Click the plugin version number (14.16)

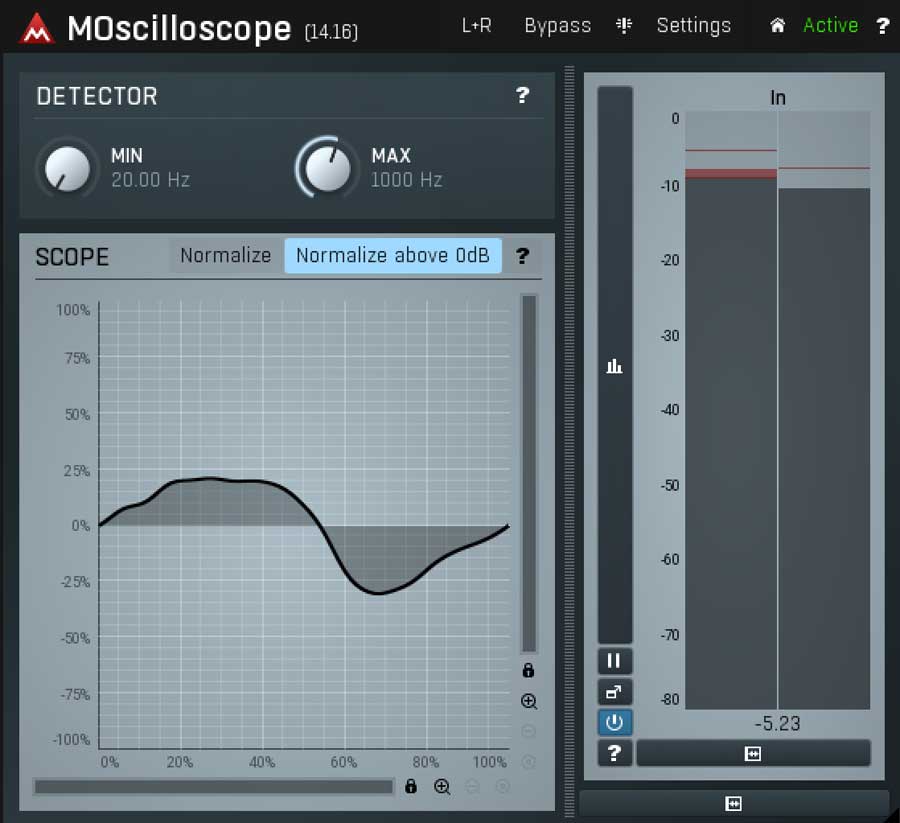[x=331, y=32]
